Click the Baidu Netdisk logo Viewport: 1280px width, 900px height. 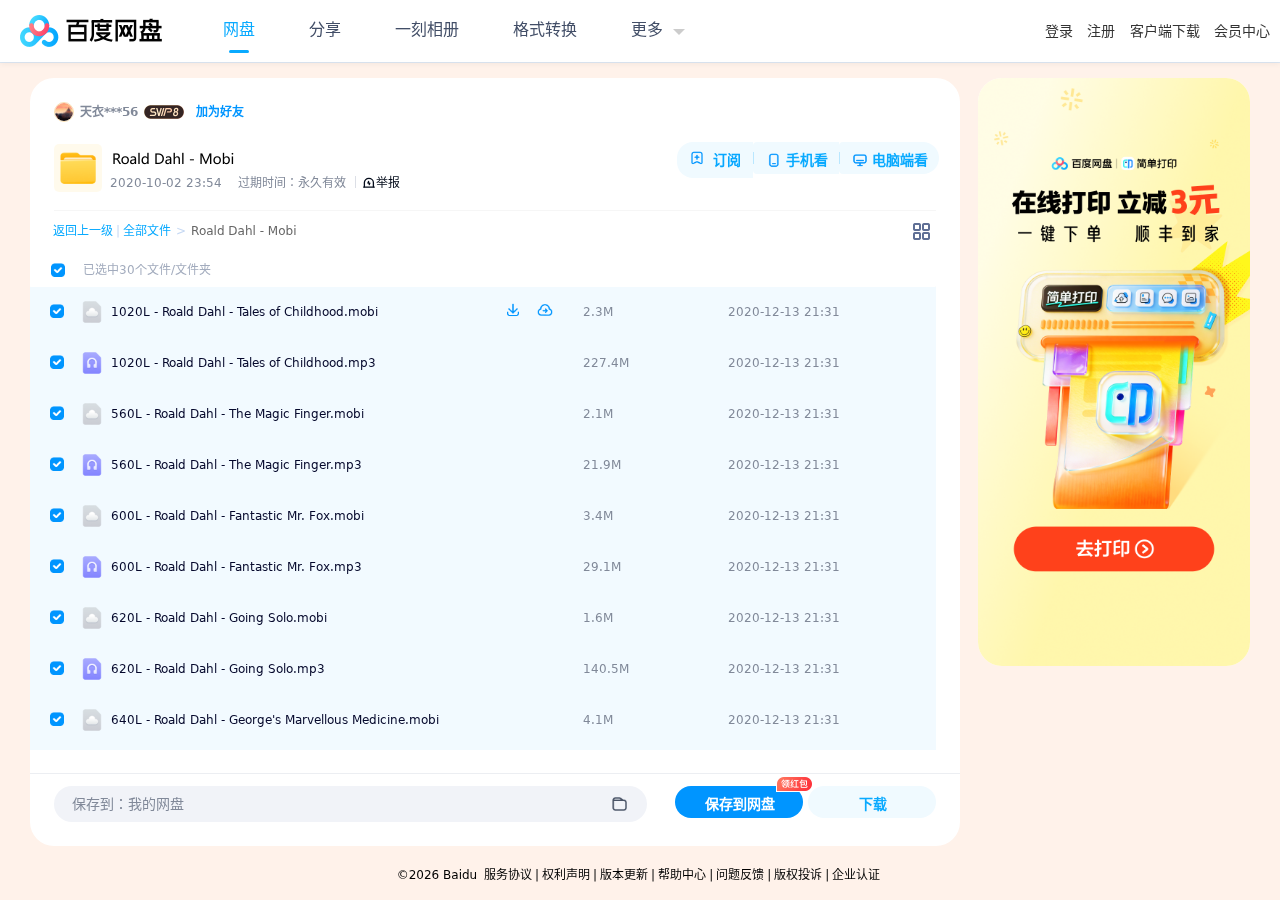[91, 31]
